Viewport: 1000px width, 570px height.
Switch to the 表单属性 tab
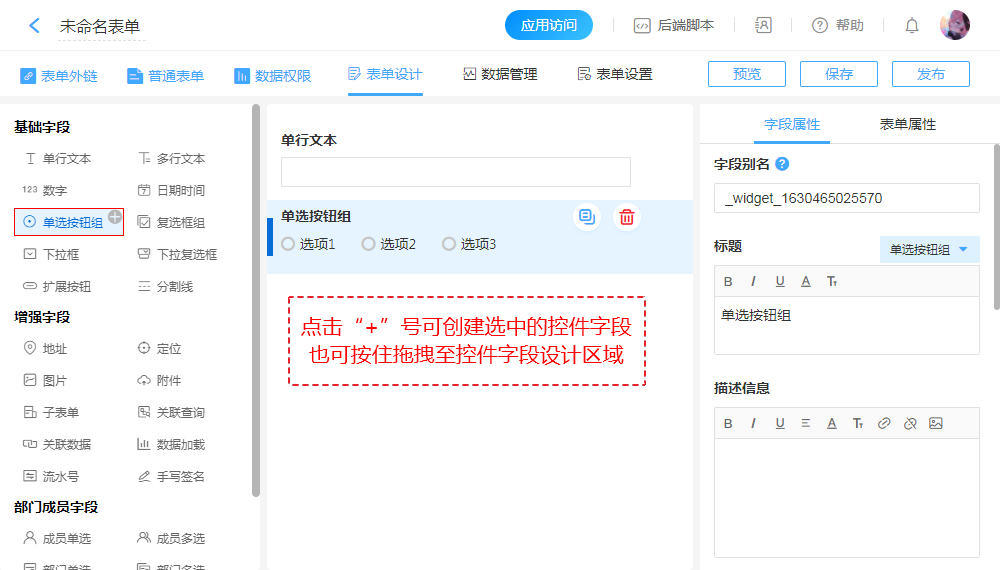coord(907,124)
